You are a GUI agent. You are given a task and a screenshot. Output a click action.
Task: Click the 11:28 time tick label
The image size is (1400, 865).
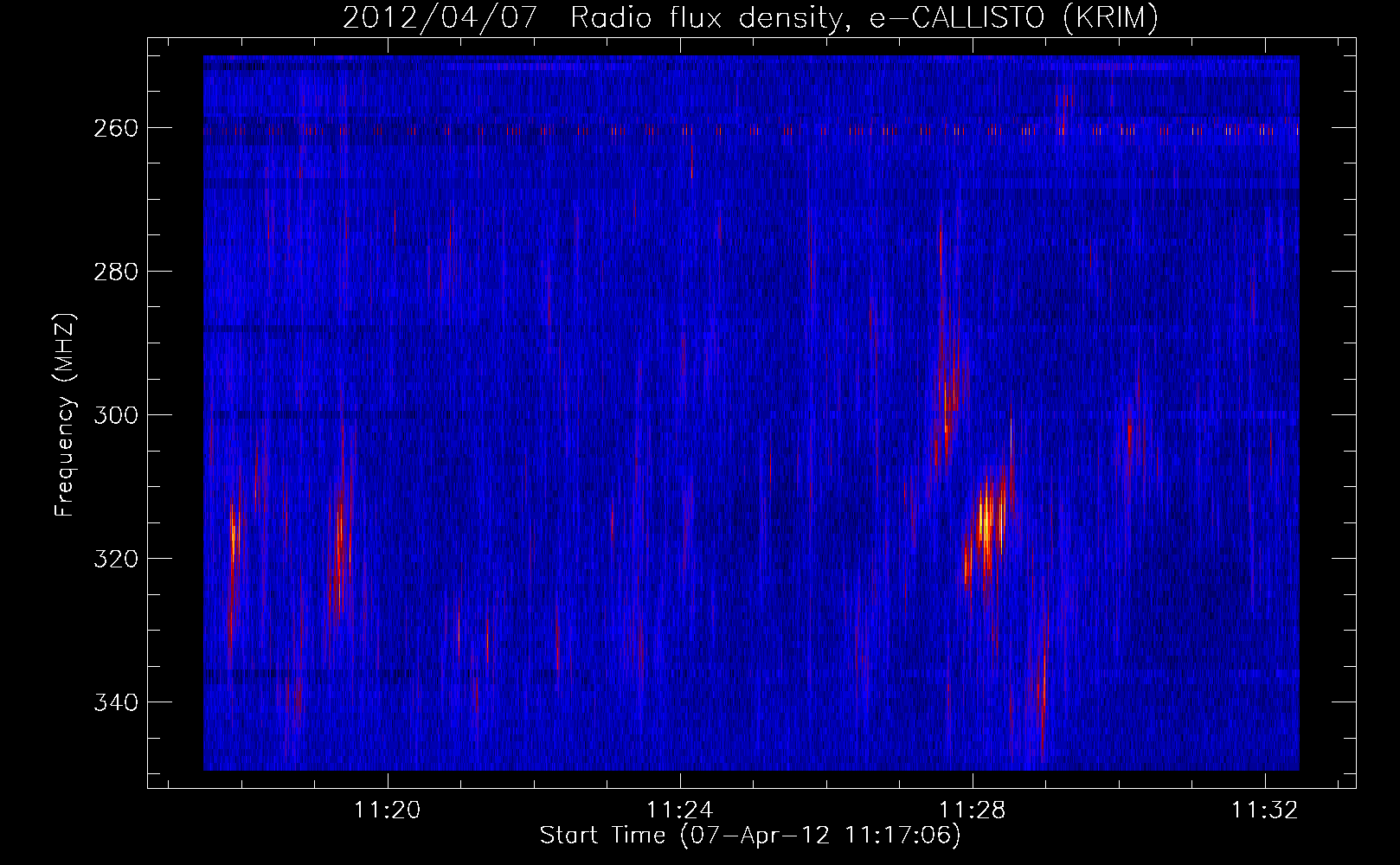pos(973,810)
